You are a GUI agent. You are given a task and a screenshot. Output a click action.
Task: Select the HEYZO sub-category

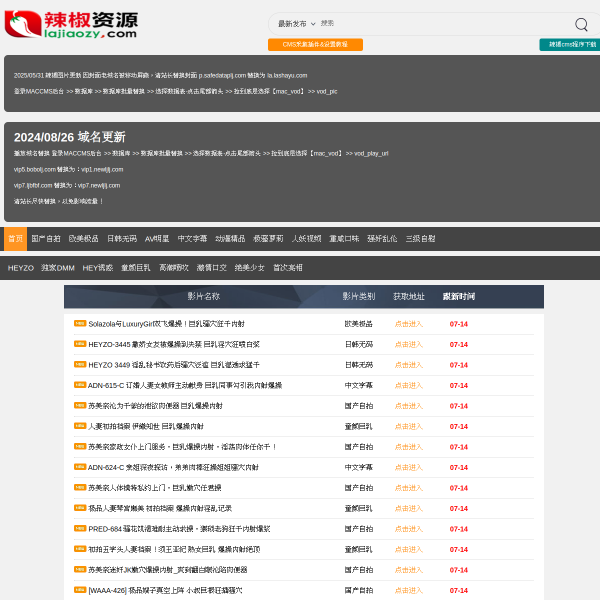[x=21, y=268]
